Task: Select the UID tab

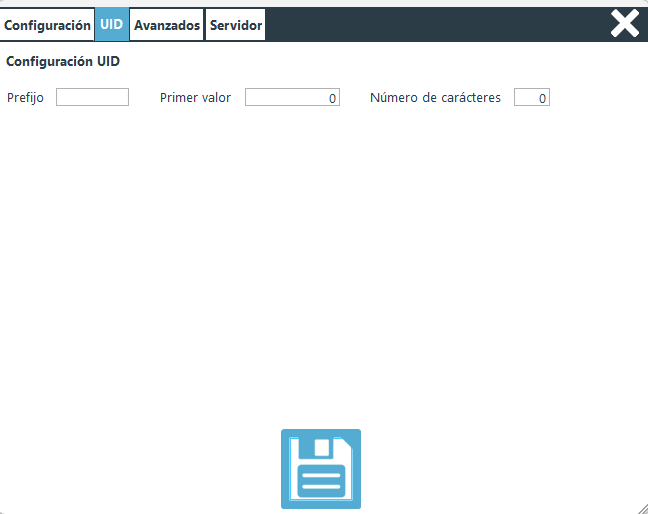Action: click(x=112, y=25)
